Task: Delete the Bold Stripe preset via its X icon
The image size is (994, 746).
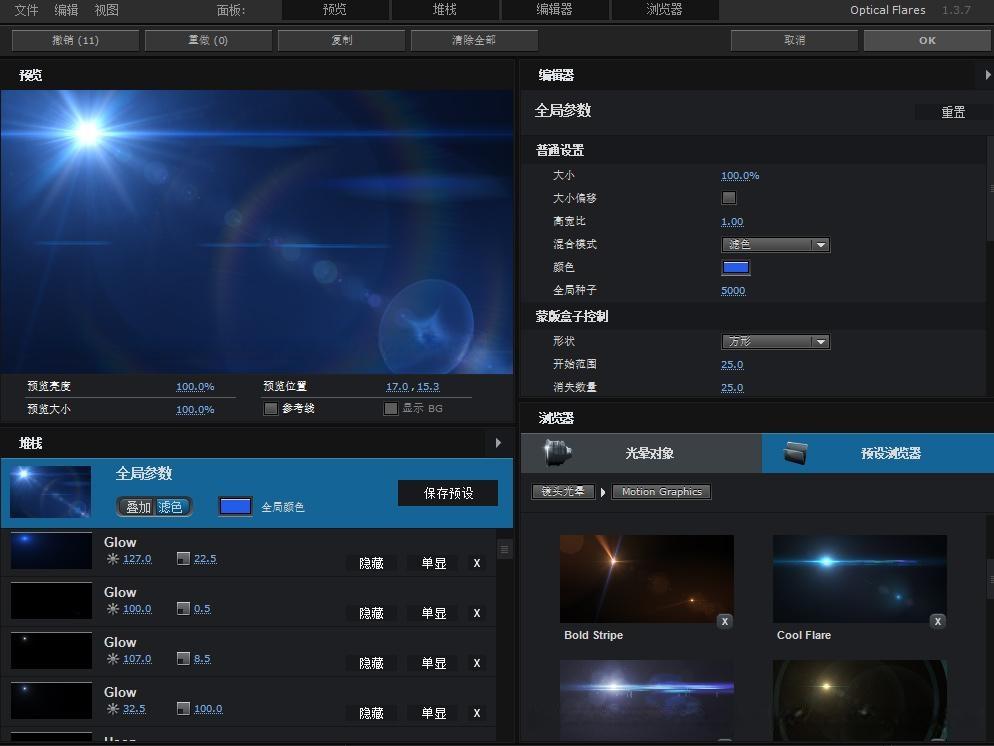Action: [725, 621]
